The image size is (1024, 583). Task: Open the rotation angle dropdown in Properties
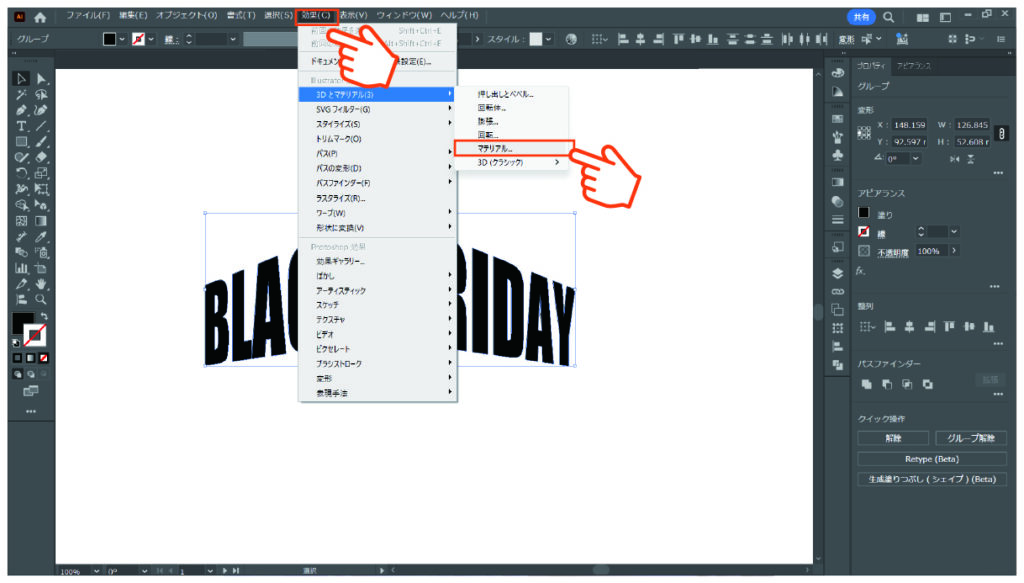916,159
